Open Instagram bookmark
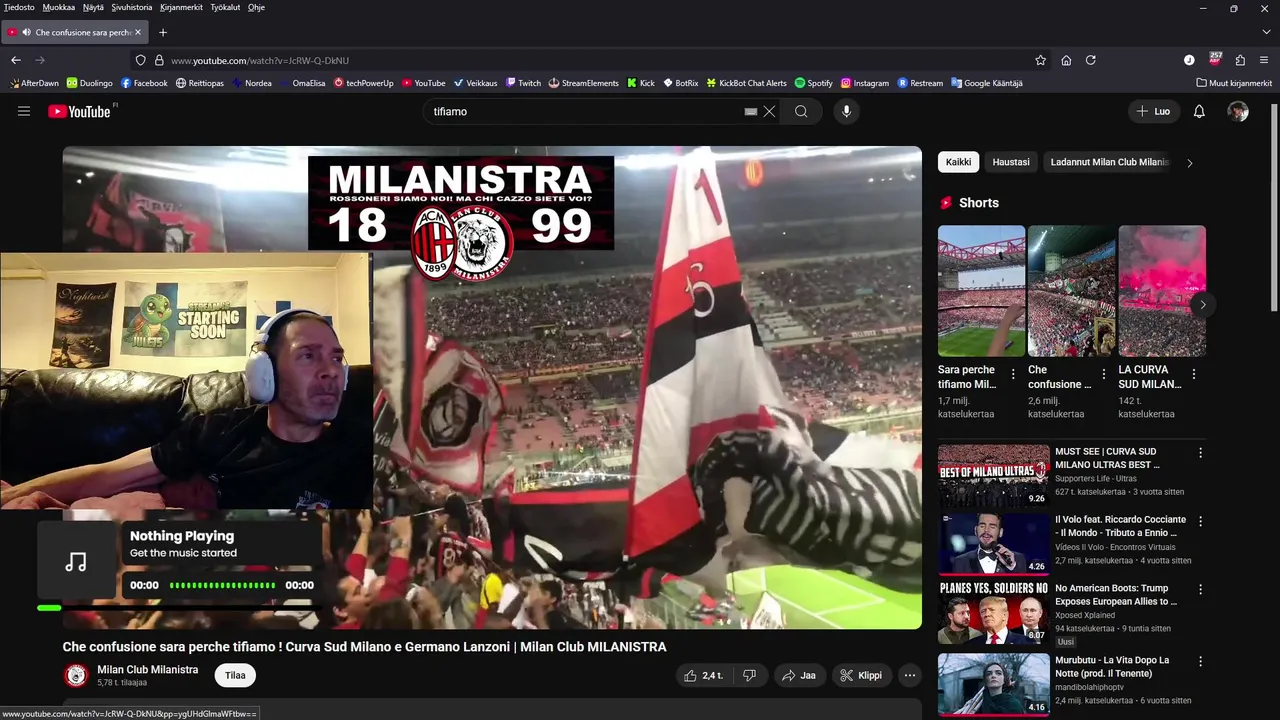 pyautogui.click(x=865, y=83)
